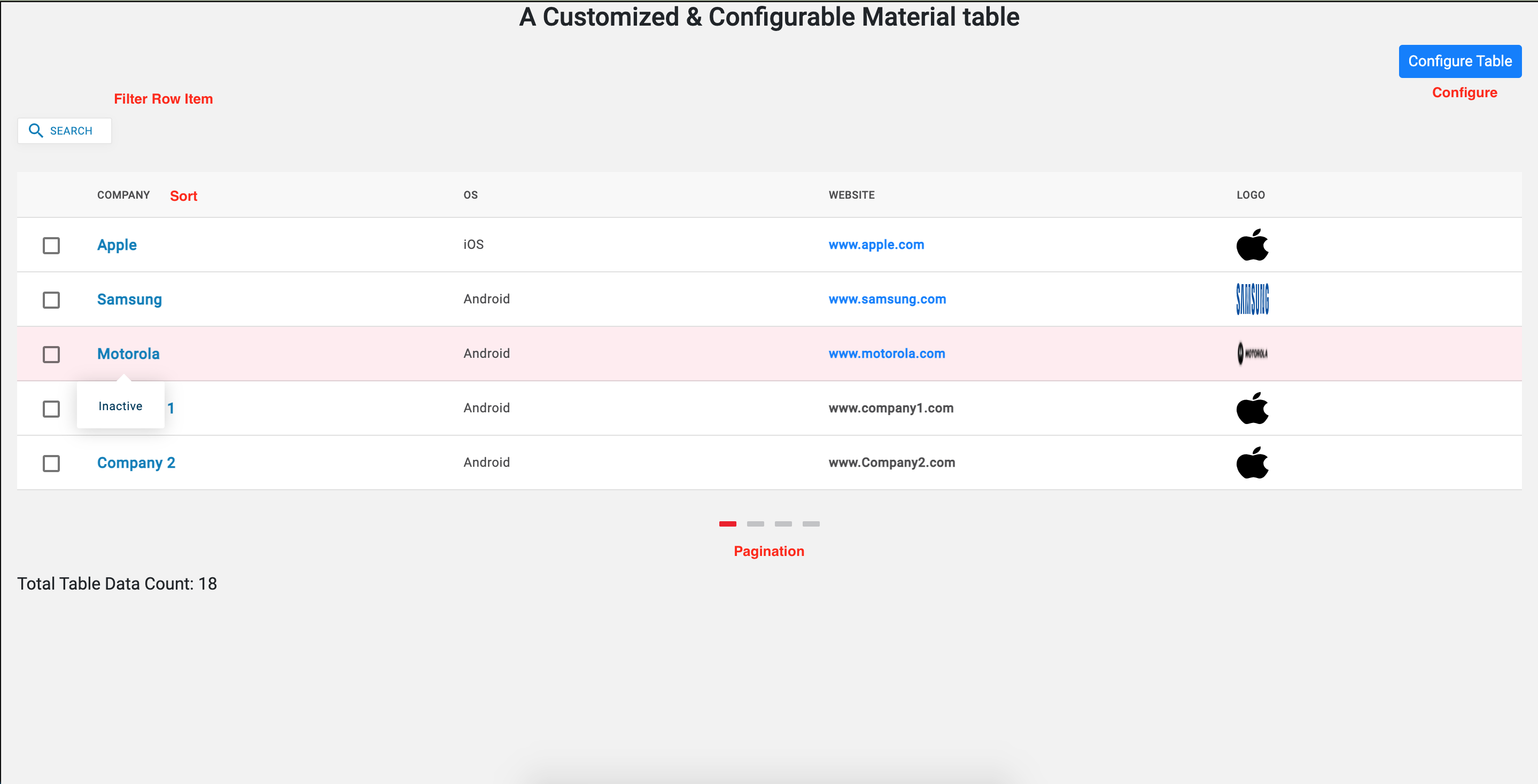Enable checkbox for Motorola row
This screenshot has height=784, width=1538.
coord(51,353)
